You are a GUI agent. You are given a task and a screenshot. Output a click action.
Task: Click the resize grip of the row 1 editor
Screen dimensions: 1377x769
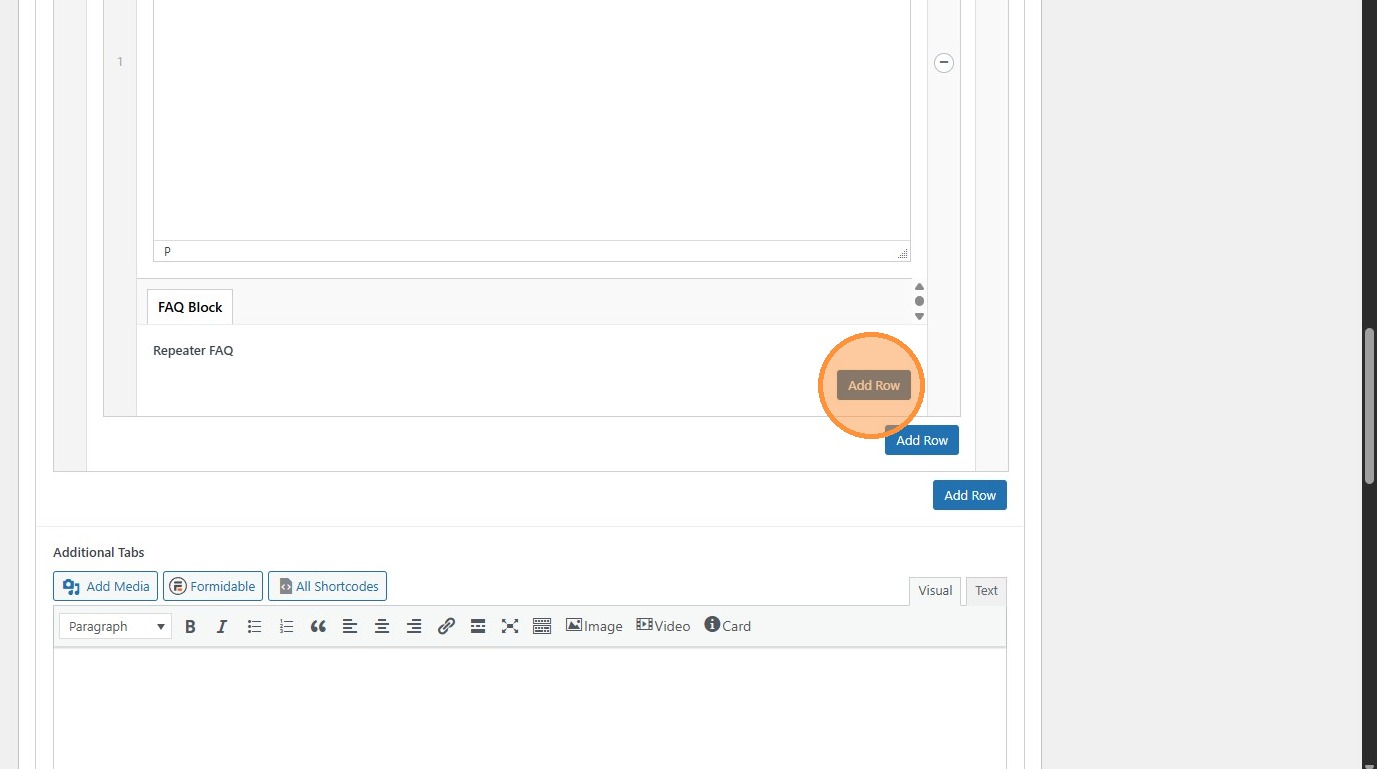click(x=902, y=253)
